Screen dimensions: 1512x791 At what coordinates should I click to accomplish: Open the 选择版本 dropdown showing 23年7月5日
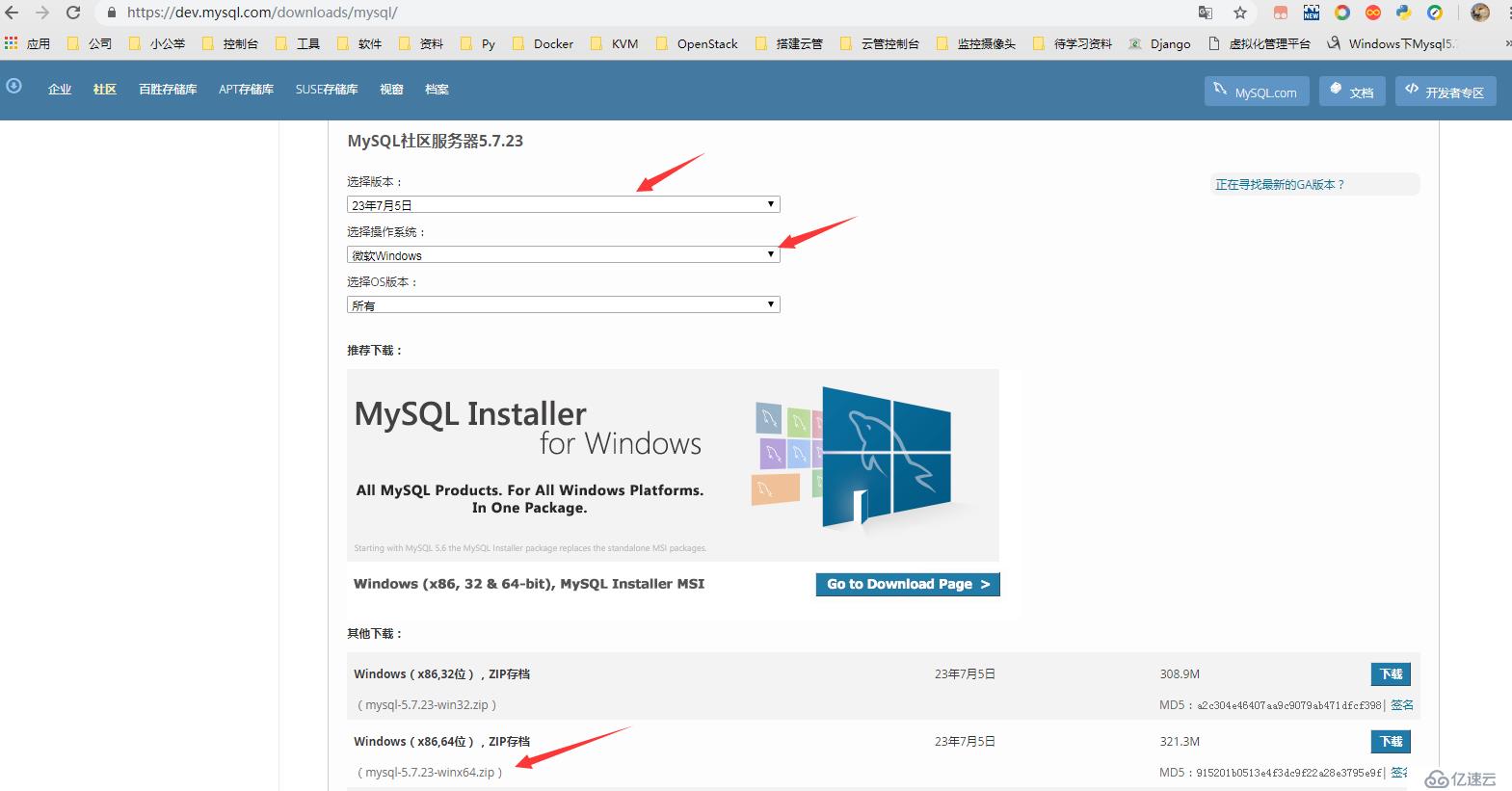point(564,204)
